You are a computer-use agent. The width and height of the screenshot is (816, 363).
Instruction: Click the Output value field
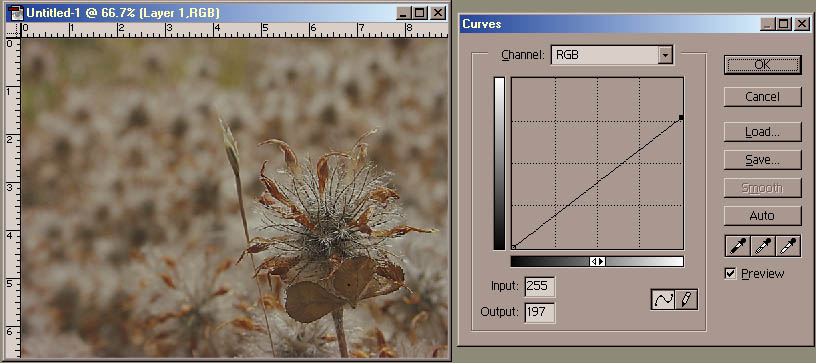[540, 312]
